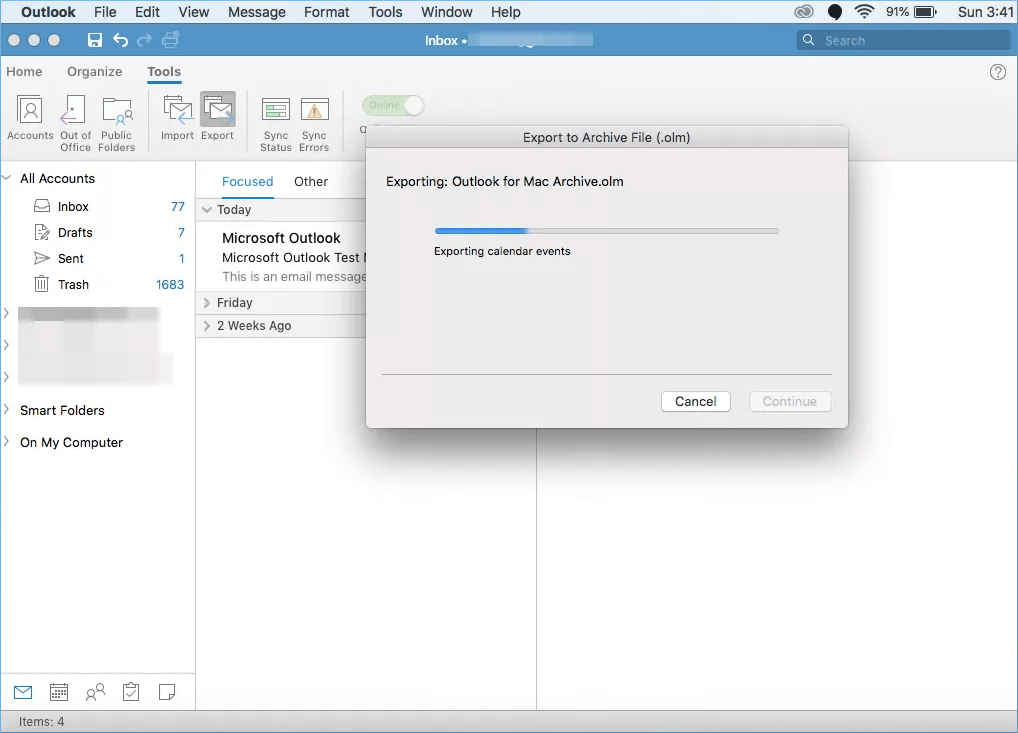Cancel the export
Image resolution: width=1018 pixels, height=733 pixels.
(695, 401)
